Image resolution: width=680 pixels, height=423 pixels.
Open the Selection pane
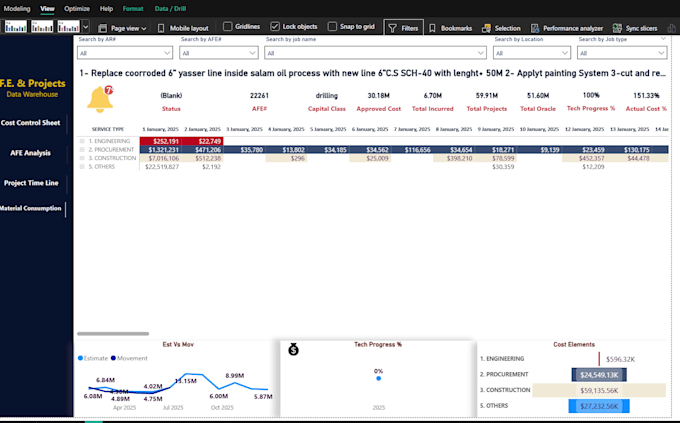point(501,28)
